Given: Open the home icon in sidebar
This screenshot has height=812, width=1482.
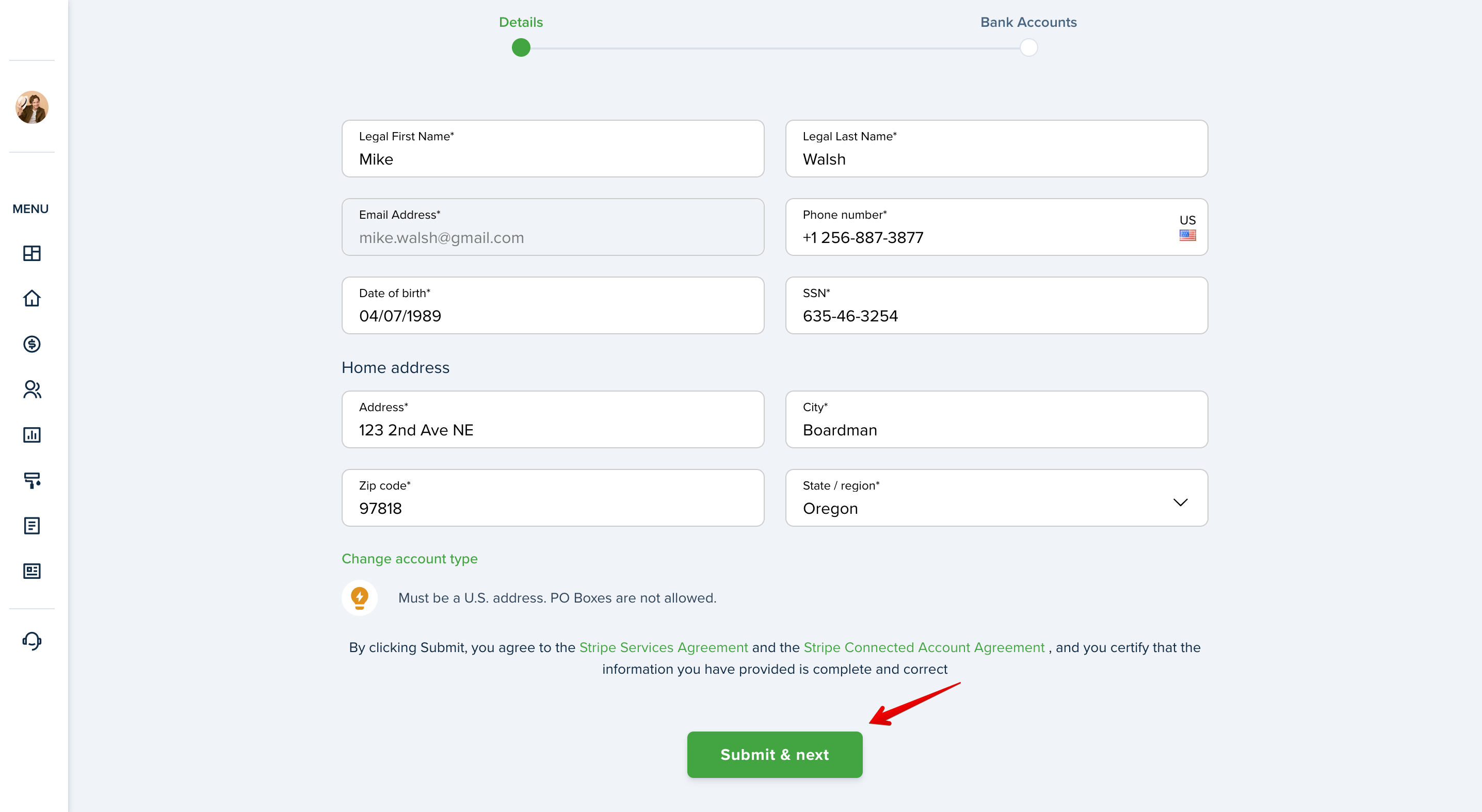Looking at the screenshot, I should [31, 299].
